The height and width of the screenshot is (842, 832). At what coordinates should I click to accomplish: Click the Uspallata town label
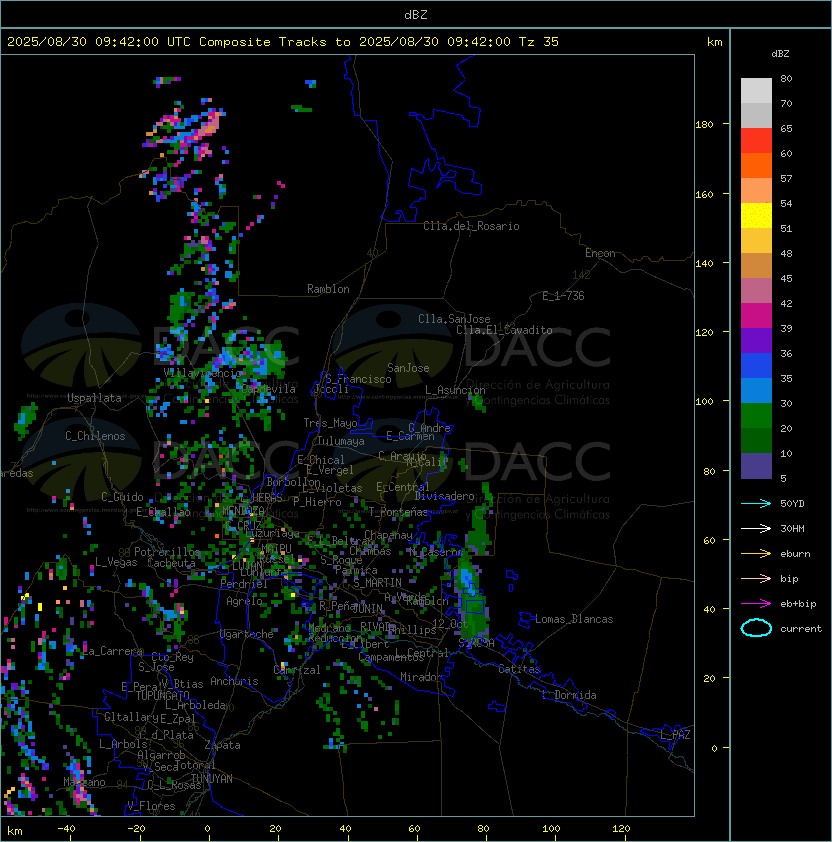[x=94, y=398]
